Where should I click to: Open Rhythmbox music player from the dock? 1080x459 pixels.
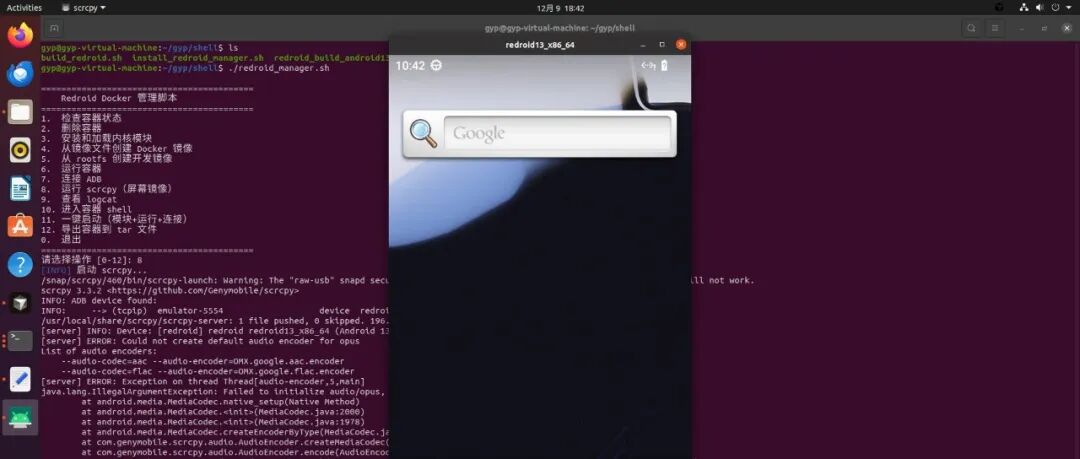20,149
